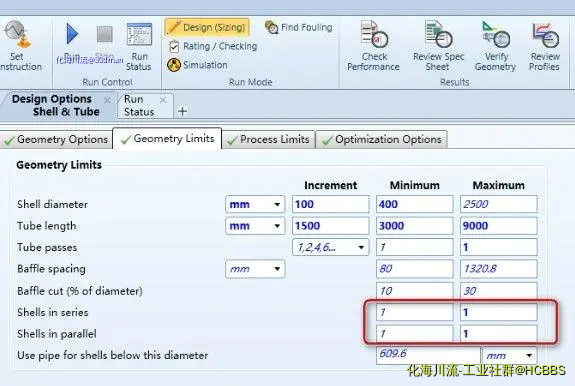Edit Shells in series minimum field

click(414, 312)
